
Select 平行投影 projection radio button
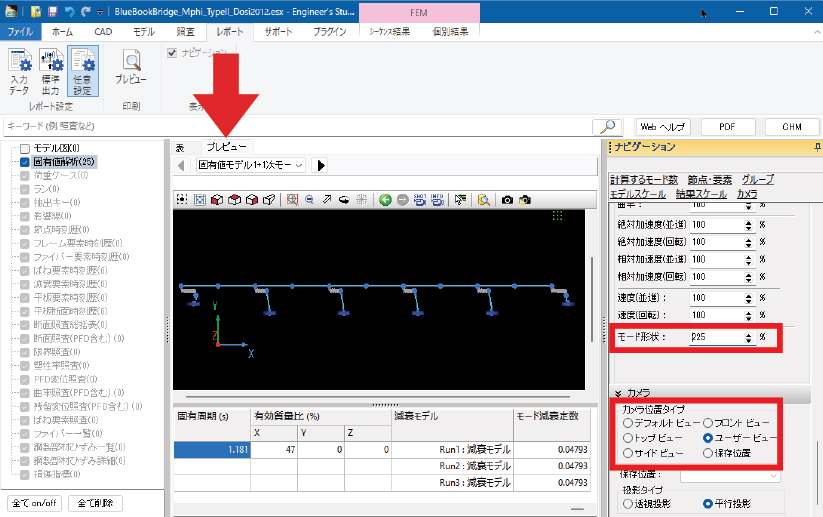(x=708, y=503)
